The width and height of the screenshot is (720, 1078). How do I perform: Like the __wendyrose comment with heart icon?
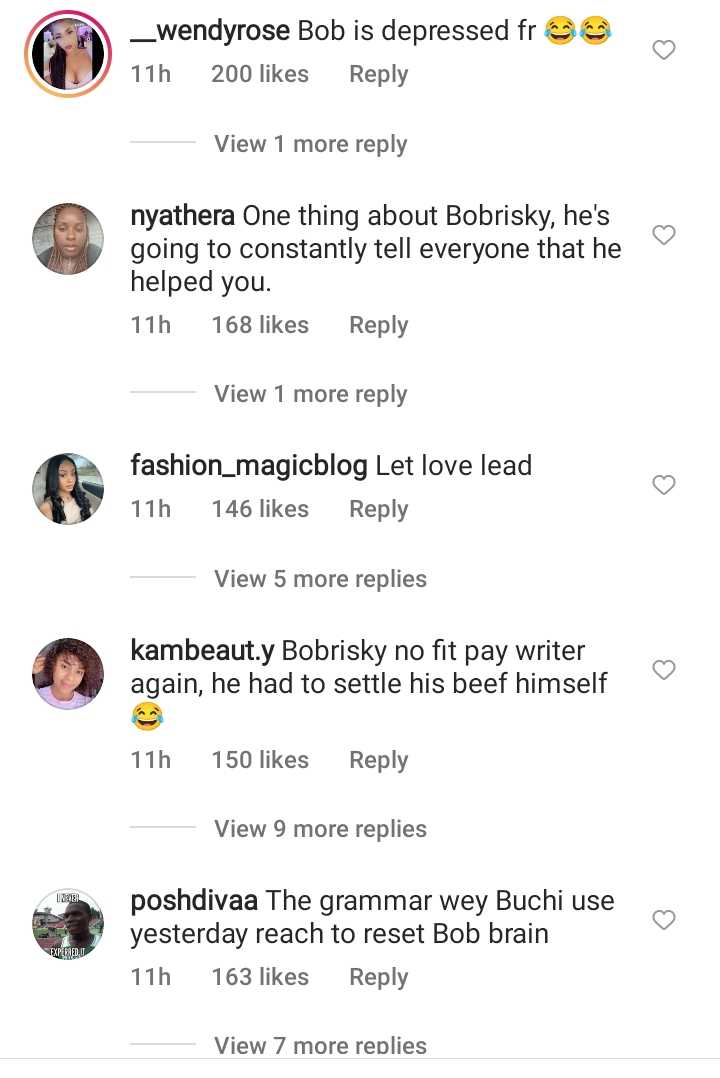pyautogui.click(x=664, y=50)
